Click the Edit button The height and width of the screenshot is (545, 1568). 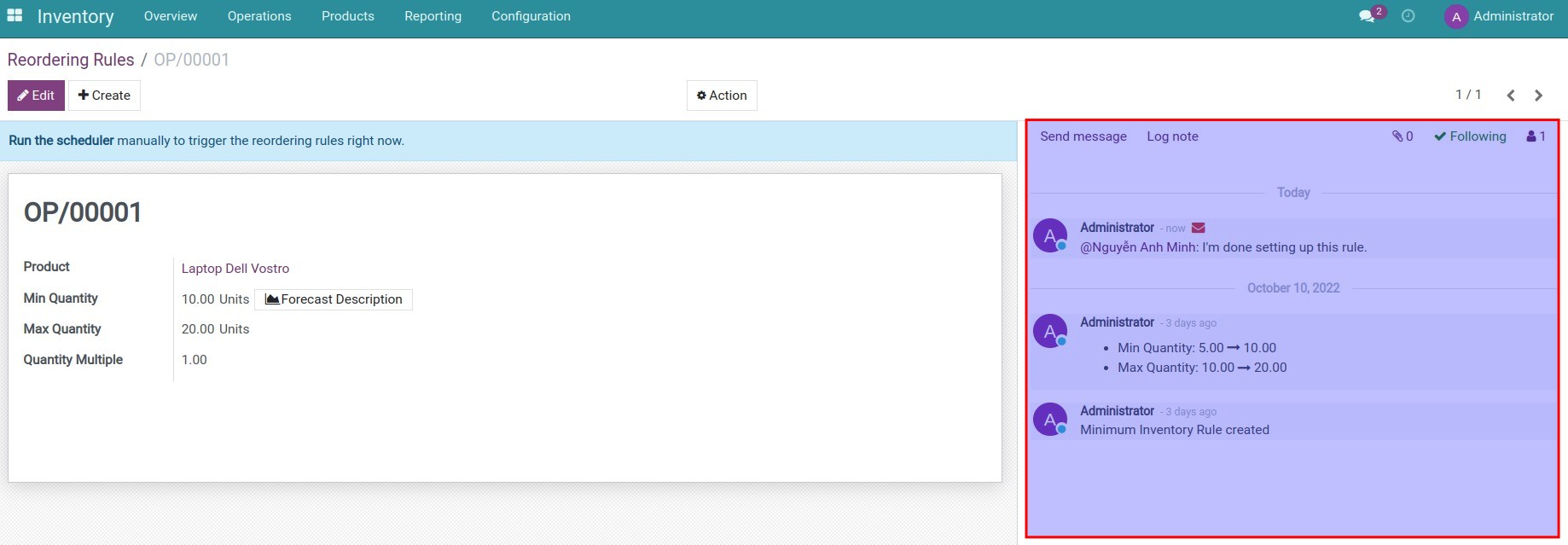[x=36, y=96]
